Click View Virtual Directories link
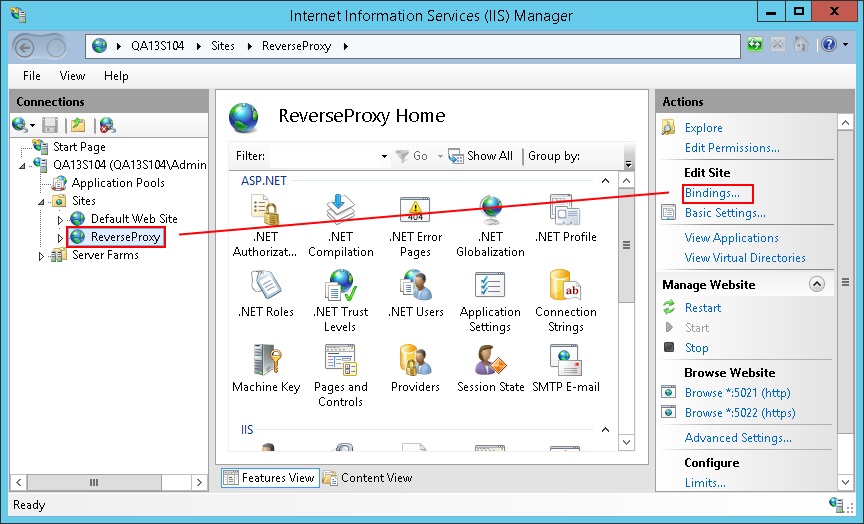The height and width of the screenshot is (524, 864). click(x=744, y=257)
